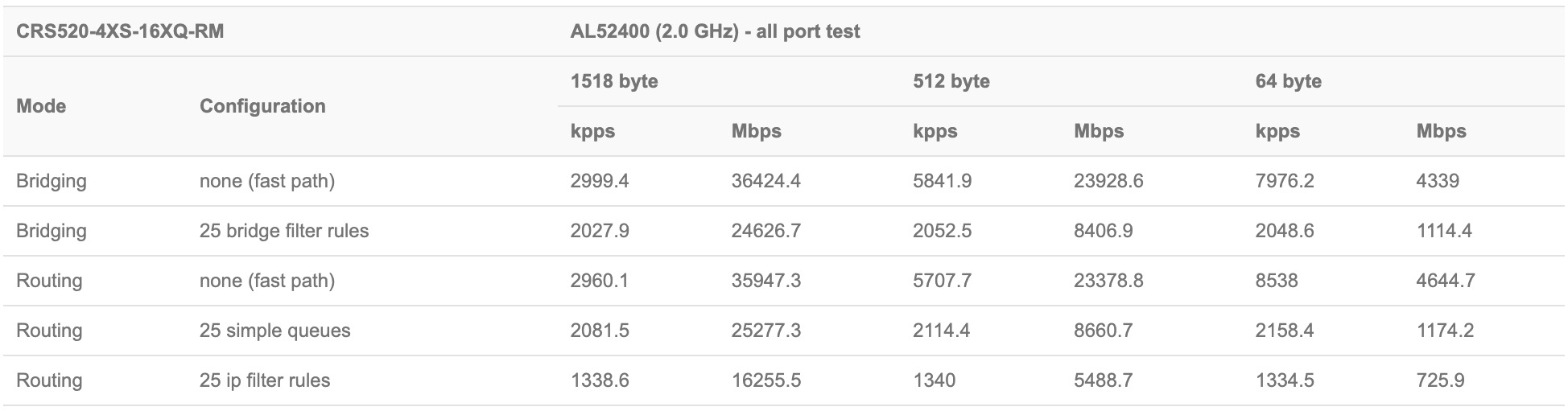Screen dimensions: 1568x415
Task: Click the Mbps subheader under 64 byte
Action: (x=1441, y=131)
